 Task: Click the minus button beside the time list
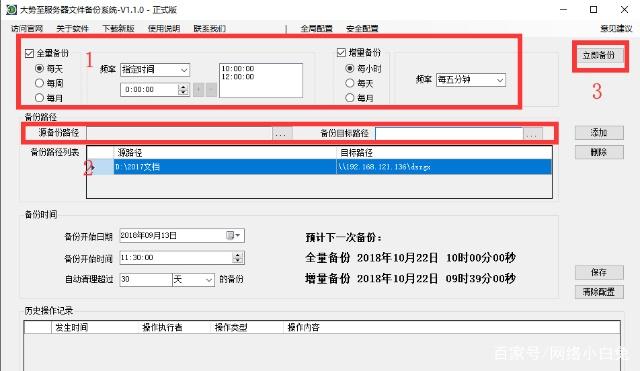[211, 90]
